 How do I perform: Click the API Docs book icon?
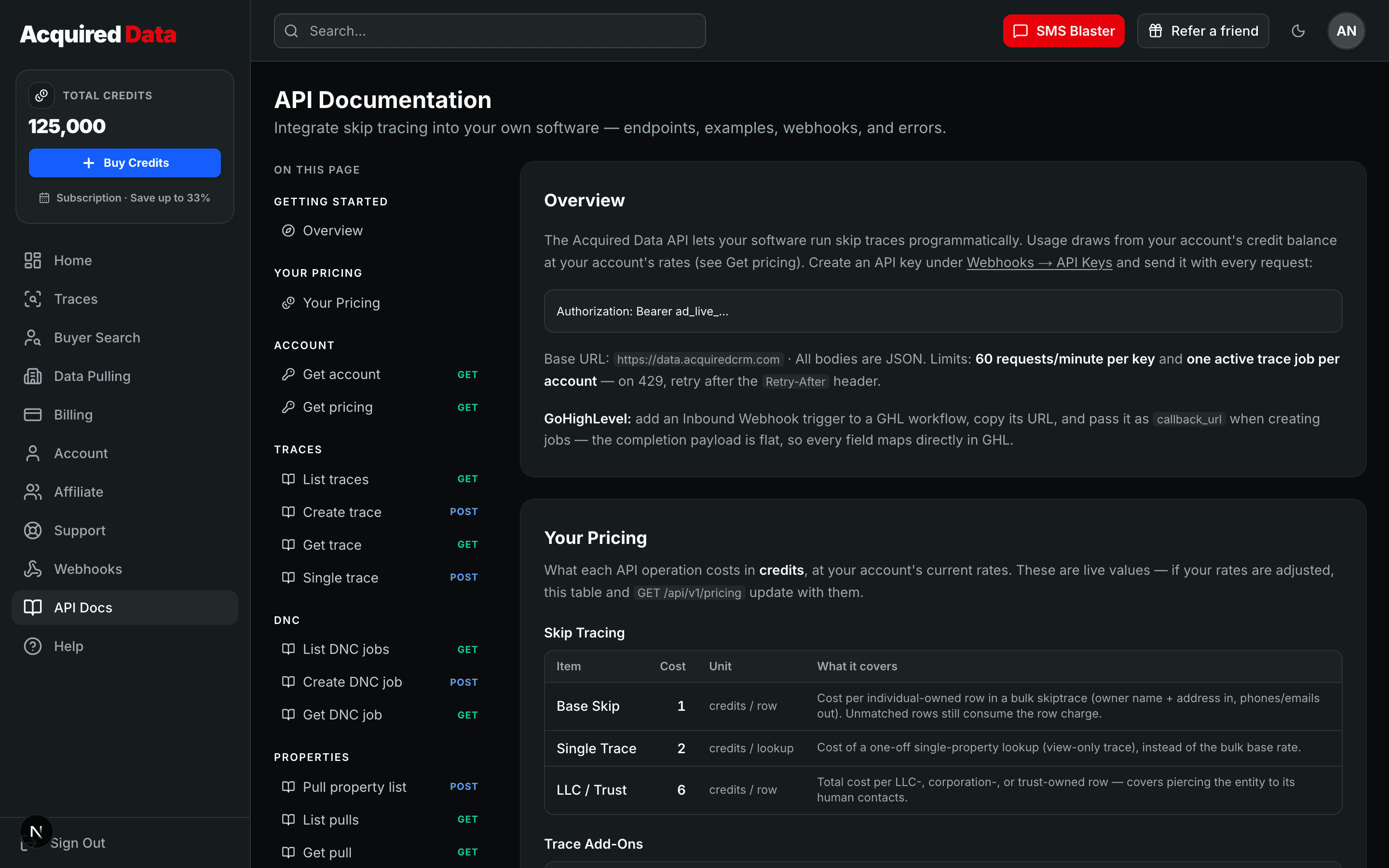(x=33, y=608)
